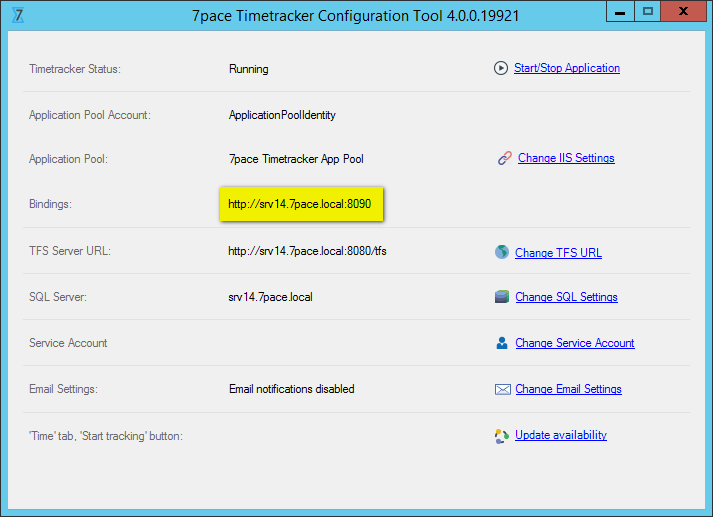The image size is (713, 517).
Task: Open the Start/Stop Application link
Action: pos(567,68)
